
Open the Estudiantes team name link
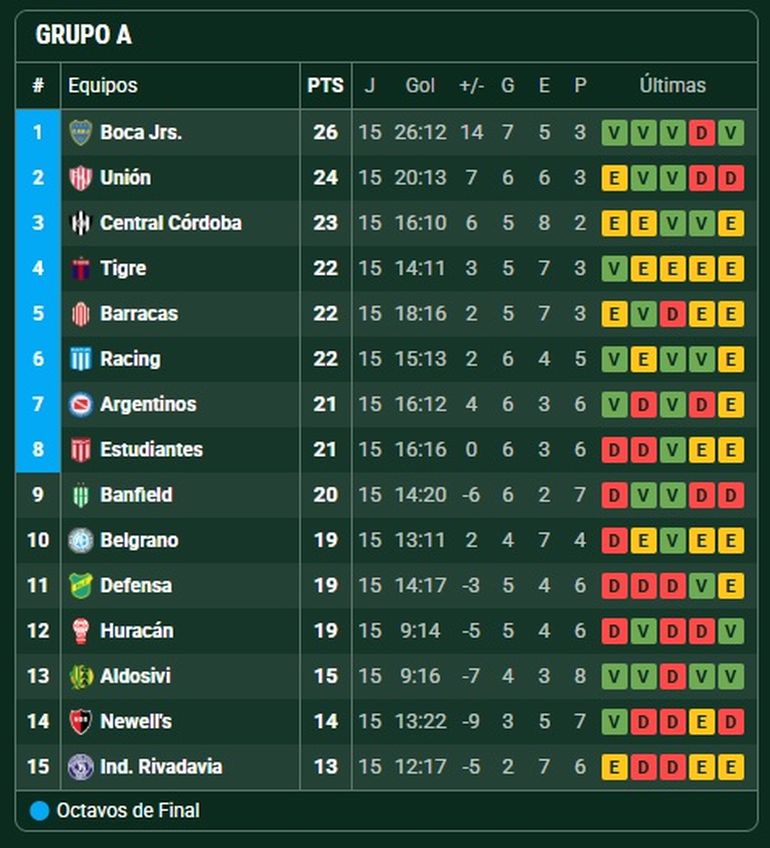[x=151, y=450]
